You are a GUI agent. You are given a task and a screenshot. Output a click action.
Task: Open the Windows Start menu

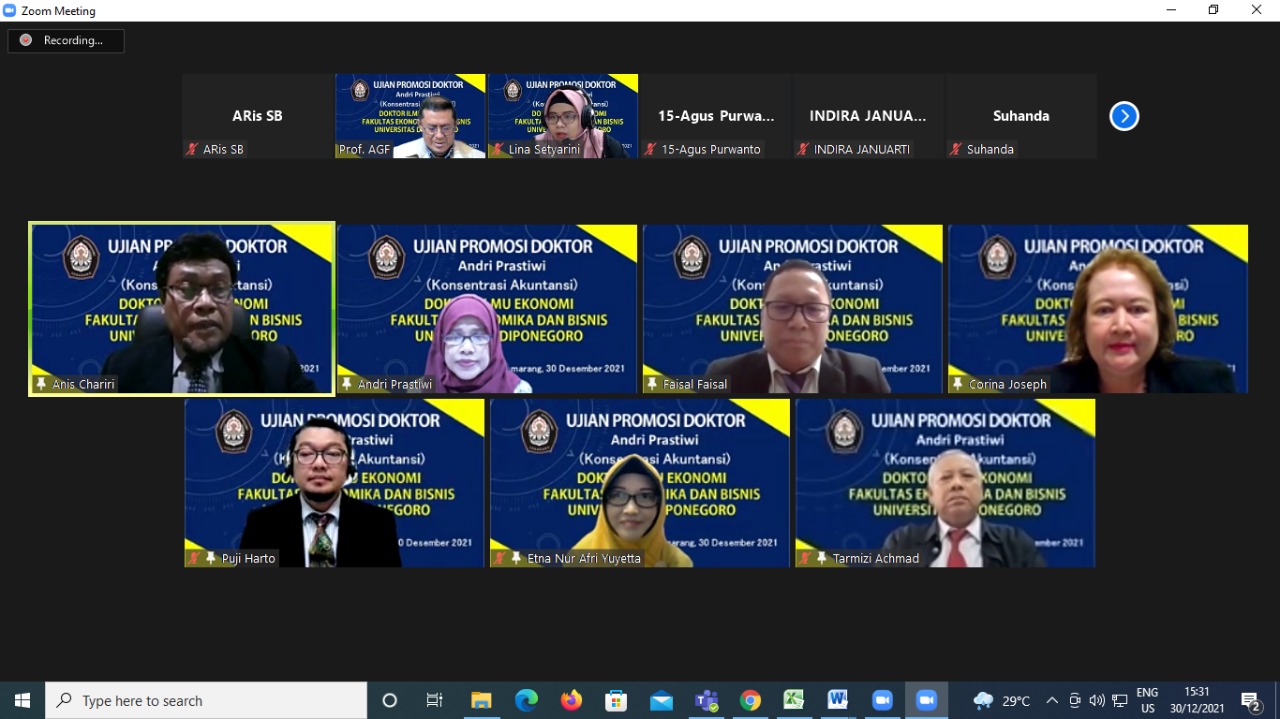tap(22, 700)
